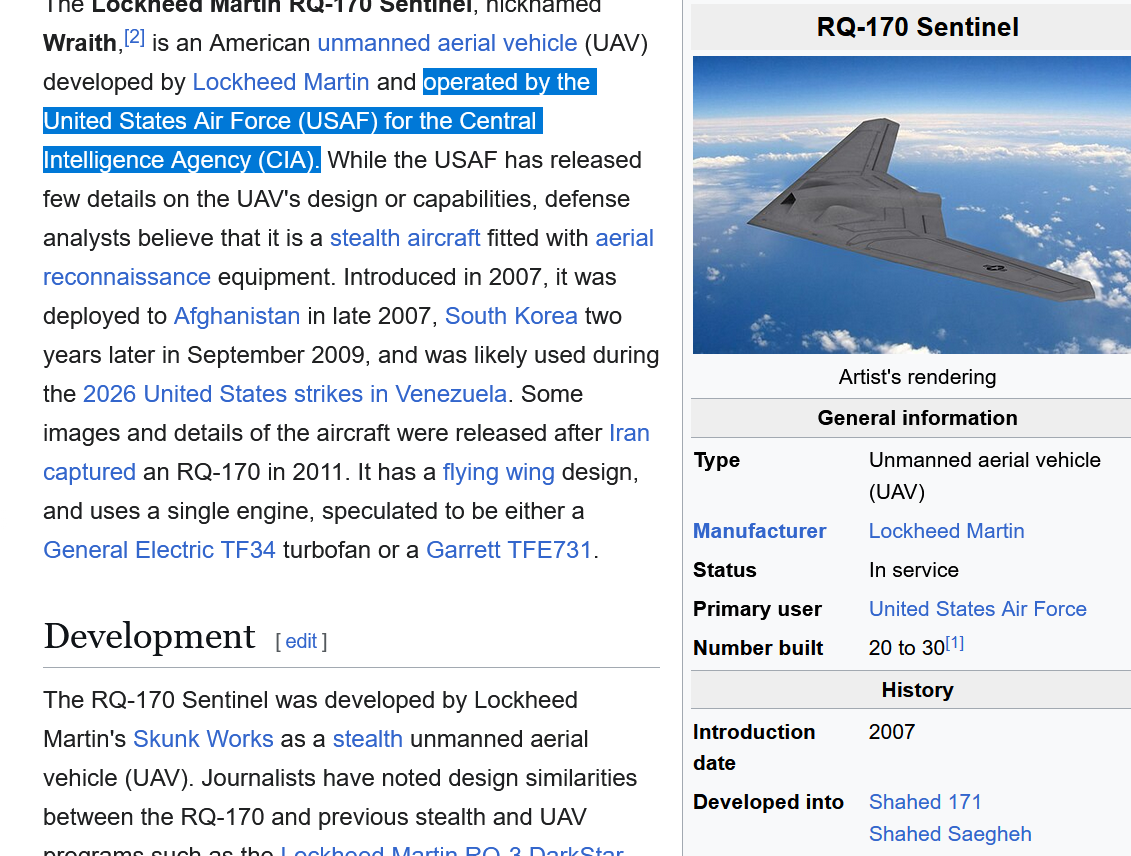Click the 'Primary user' label
The height and width of the screenshot is (856, 1131).
(757, 609)
